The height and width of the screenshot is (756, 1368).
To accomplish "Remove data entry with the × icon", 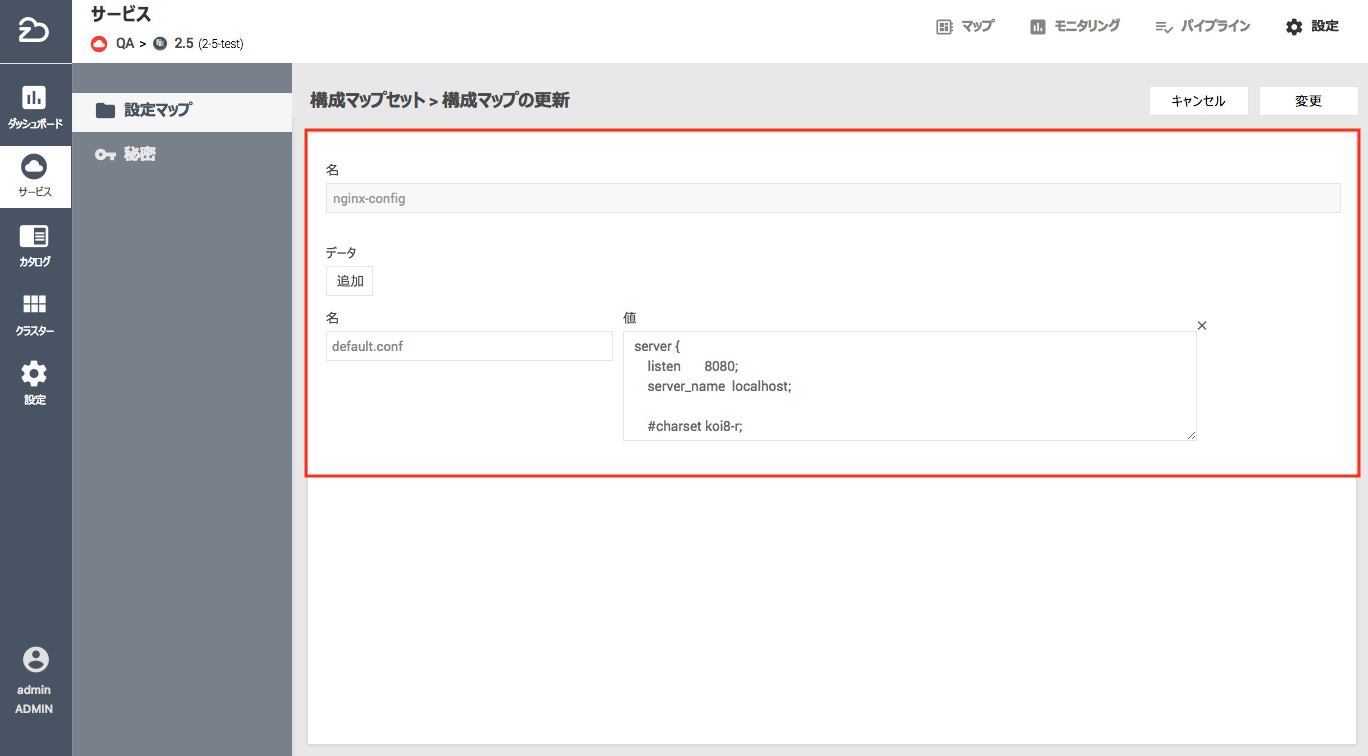I will [1202, 326].
